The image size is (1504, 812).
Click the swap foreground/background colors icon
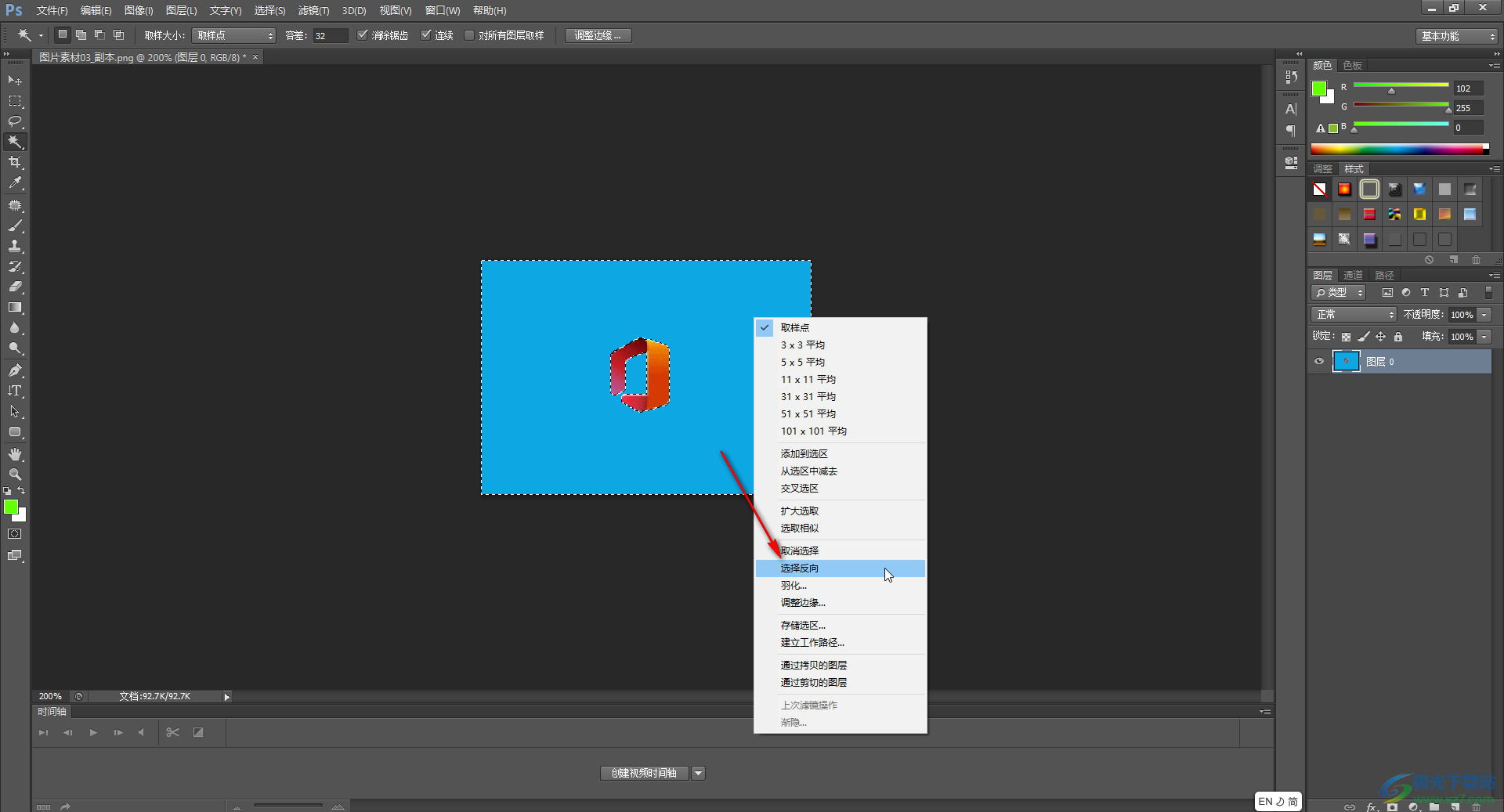[x=21, y=491]
